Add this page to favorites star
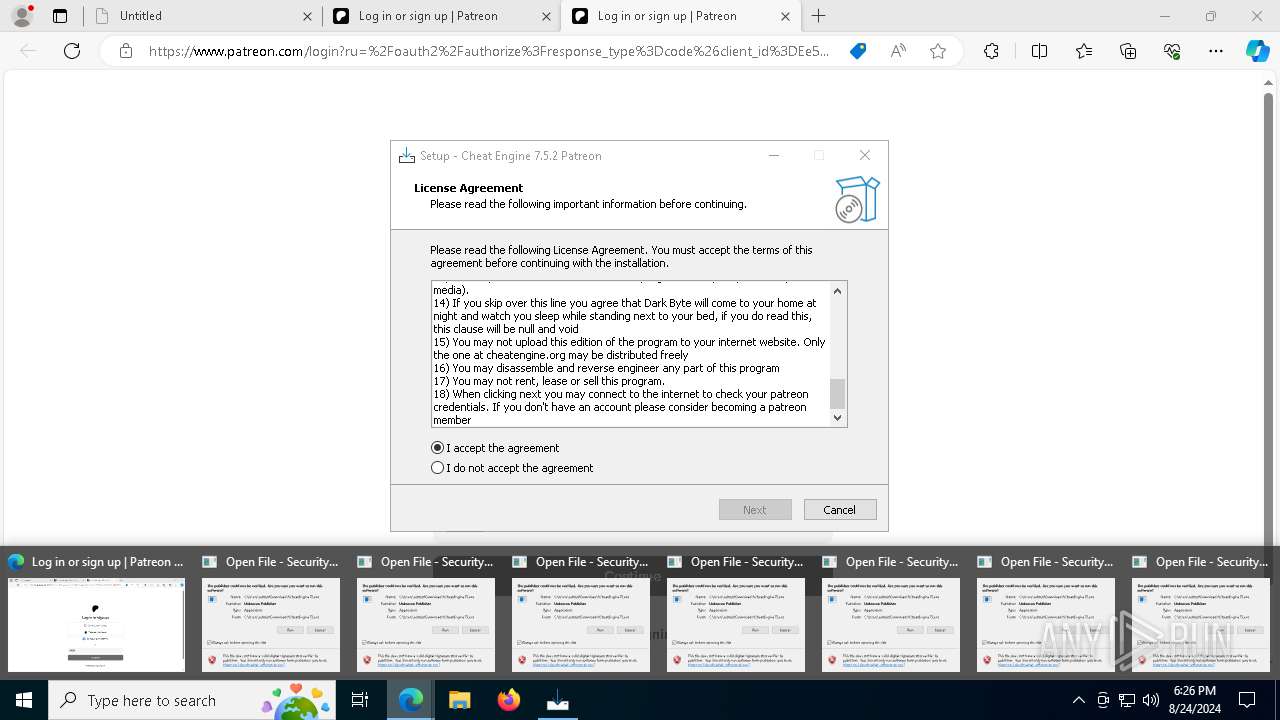Viewport: 1280px width, 720px height. point(938,51)
